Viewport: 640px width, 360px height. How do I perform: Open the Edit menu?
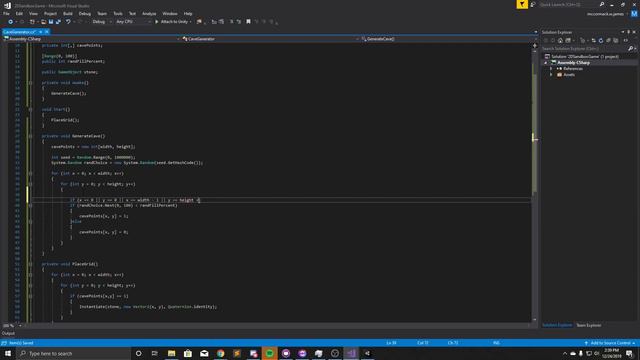(19, 13)
